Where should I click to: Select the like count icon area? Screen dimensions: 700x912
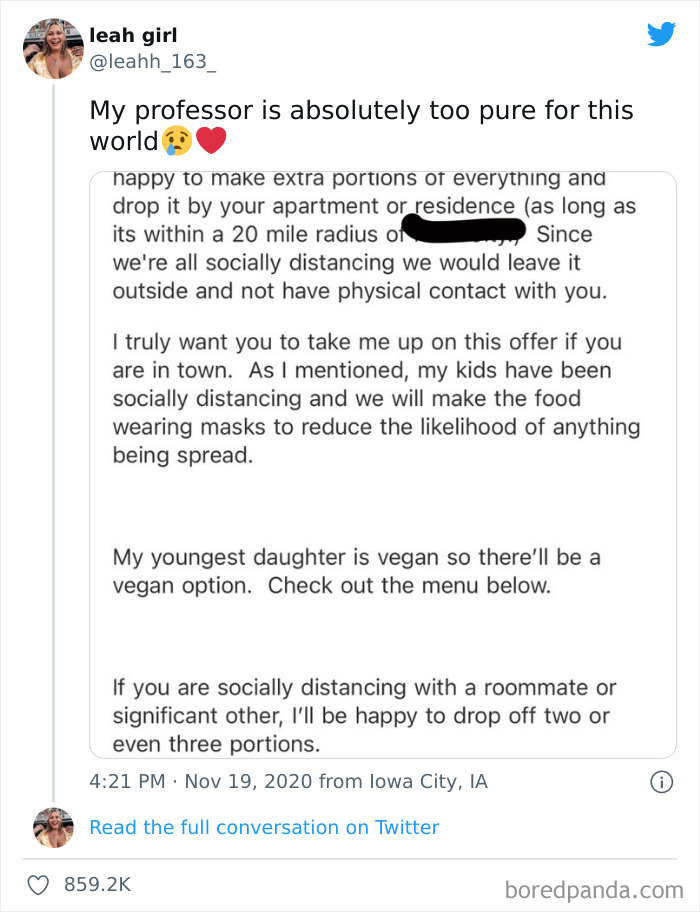tap(40, 884)
